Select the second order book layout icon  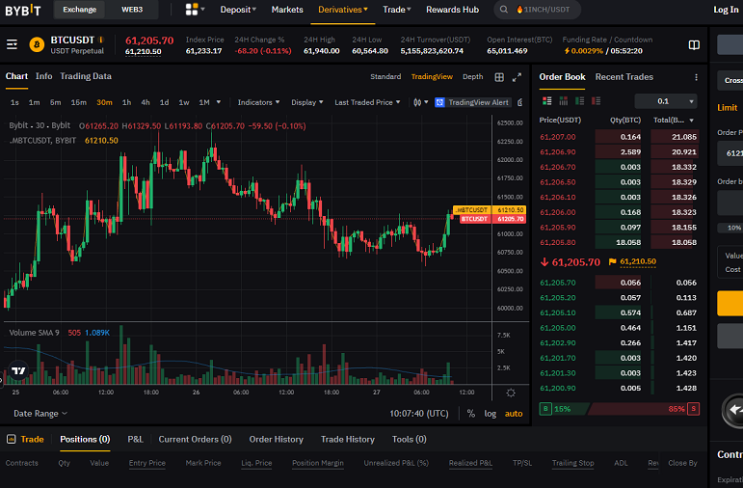[563, 101]
